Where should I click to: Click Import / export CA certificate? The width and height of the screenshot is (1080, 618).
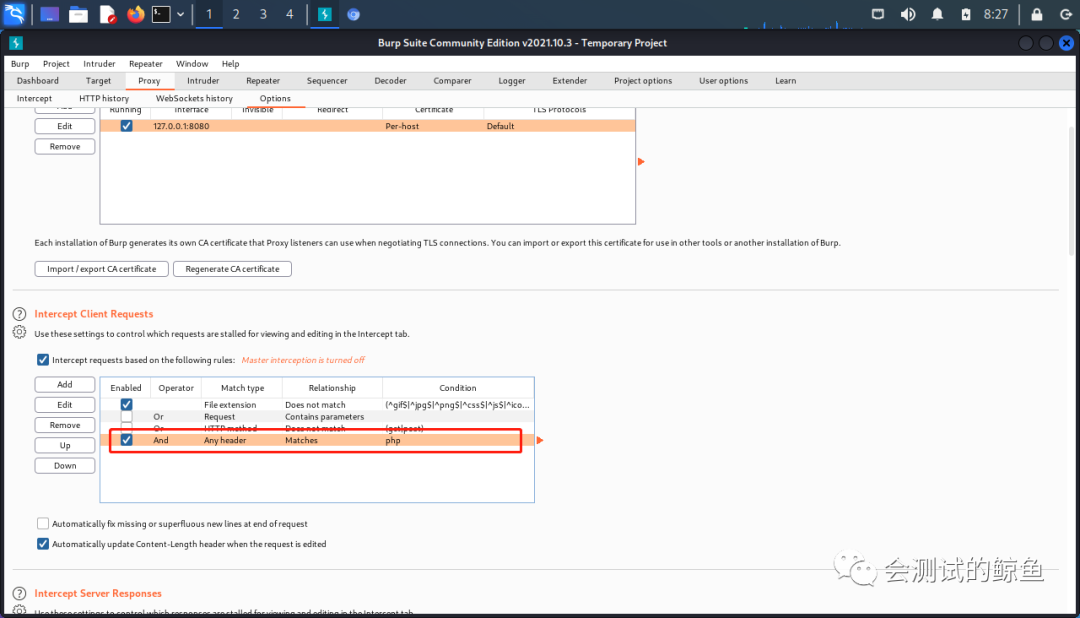tap(101, 269)
